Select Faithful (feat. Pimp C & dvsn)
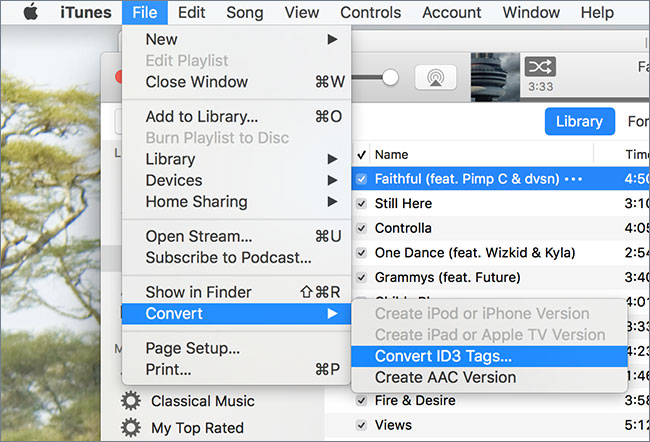This screenshot has height=442, width=650. pyautogui.click(x=467, y=179)
